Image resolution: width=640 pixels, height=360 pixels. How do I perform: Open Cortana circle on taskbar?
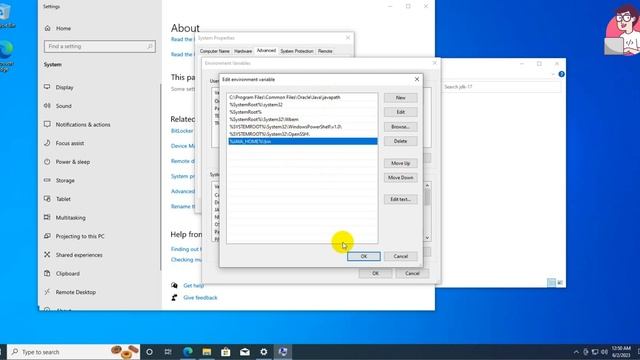pyautogui.click(x=149, y=352)
